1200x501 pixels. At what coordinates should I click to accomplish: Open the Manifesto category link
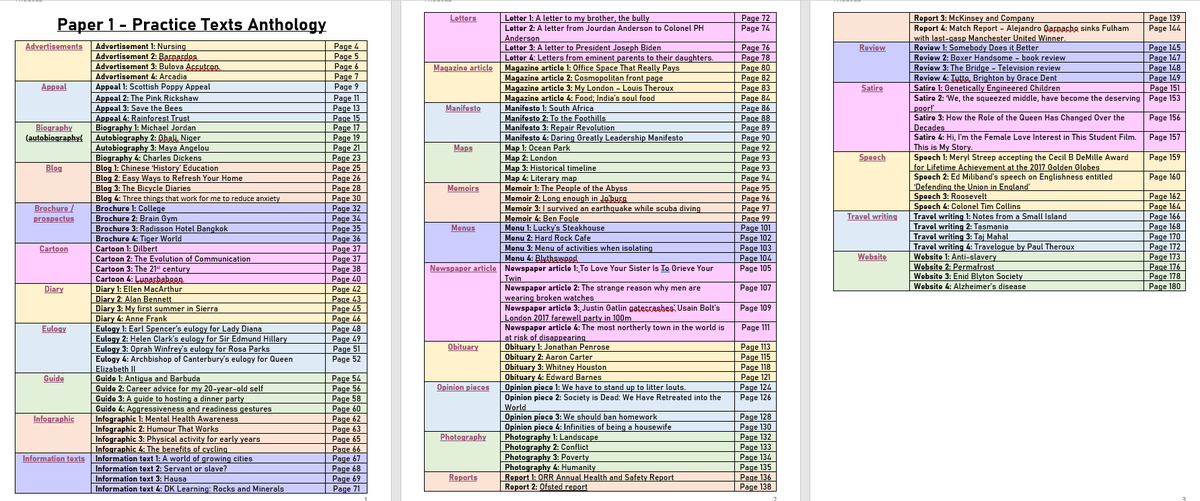[x=463, y=106]
